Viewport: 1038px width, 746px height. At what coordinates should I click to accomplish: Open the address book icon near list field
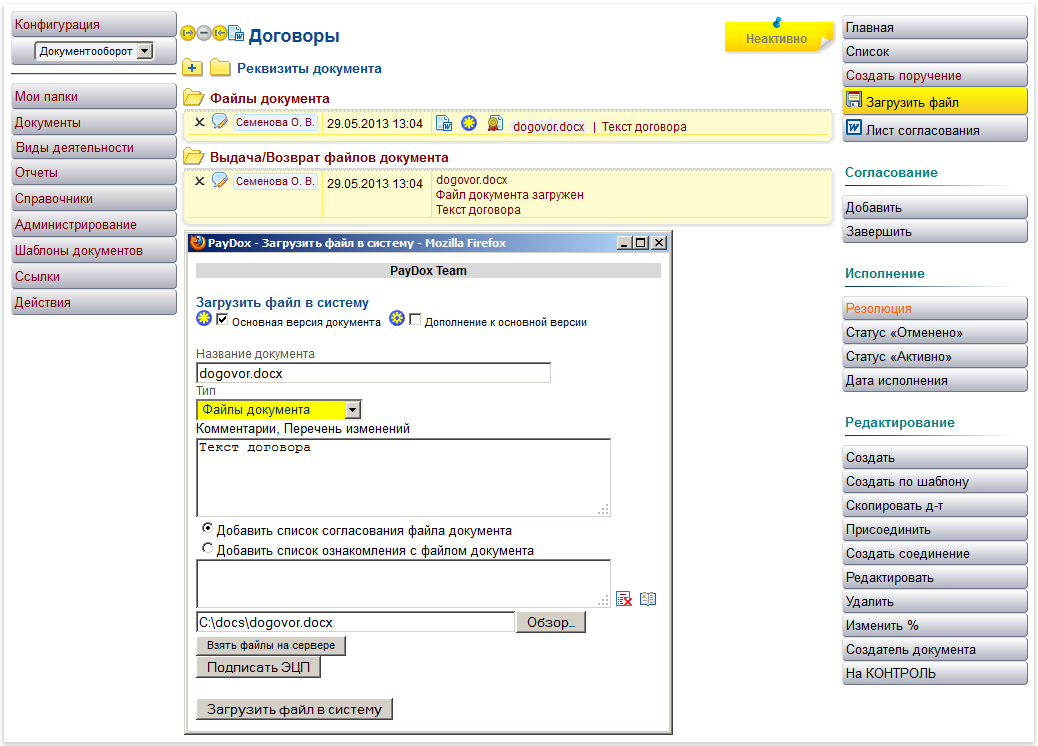(648, 599)
